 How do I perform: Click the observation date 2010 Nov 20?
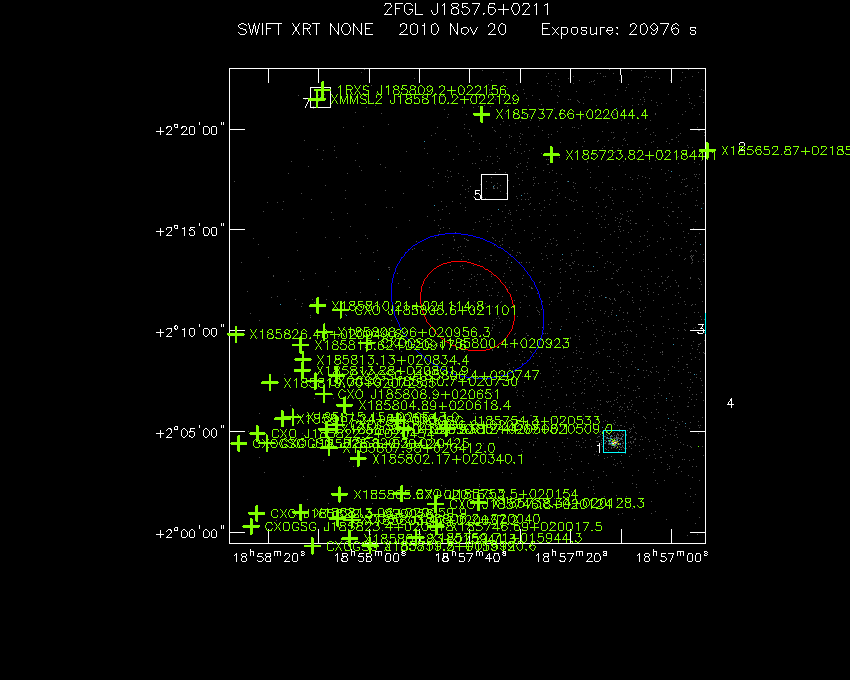(453, 29)
